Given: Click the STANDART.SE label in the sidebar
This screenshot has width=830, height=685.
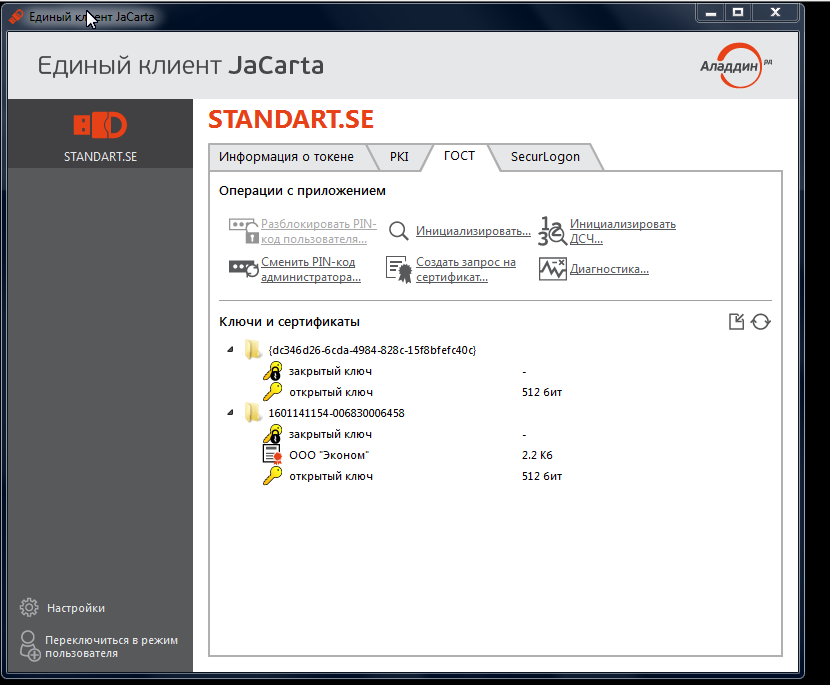Looking at the screenshot, I should [100, 157].
